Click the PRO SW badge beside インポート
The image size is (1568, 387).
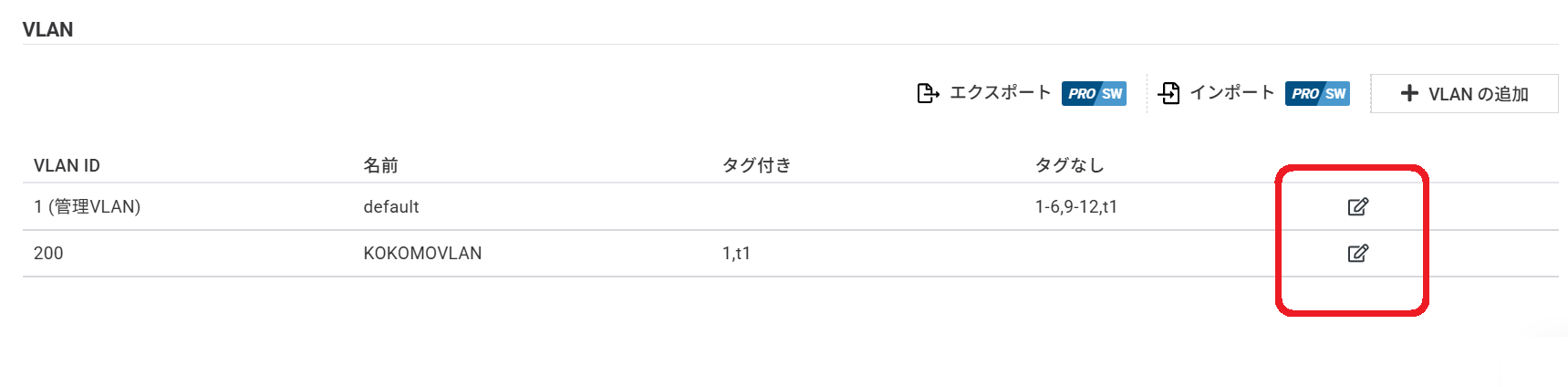point(1317,93)
